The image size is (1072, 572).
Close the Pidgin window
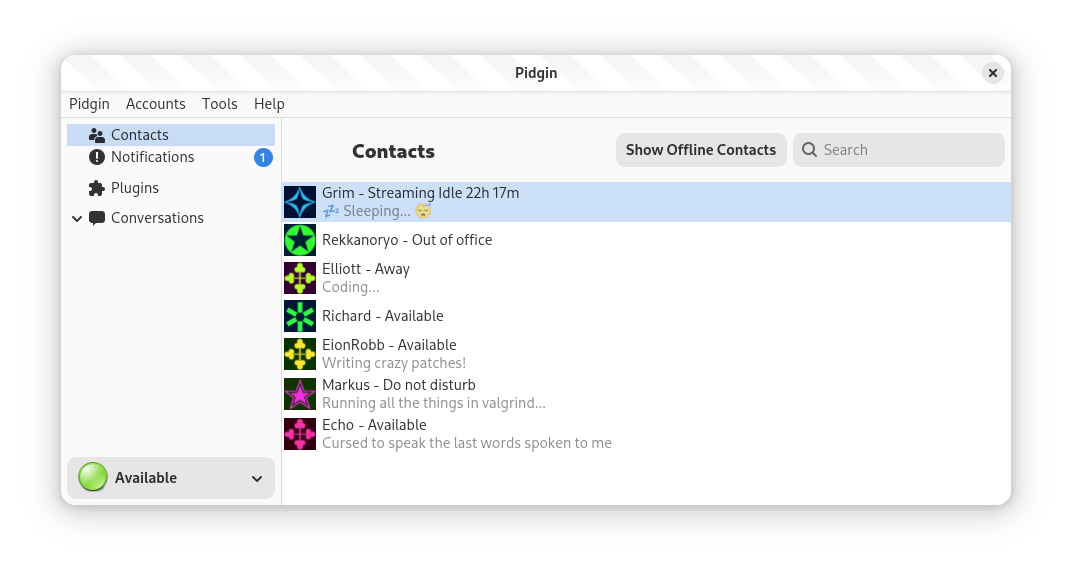tap(992, 73)
